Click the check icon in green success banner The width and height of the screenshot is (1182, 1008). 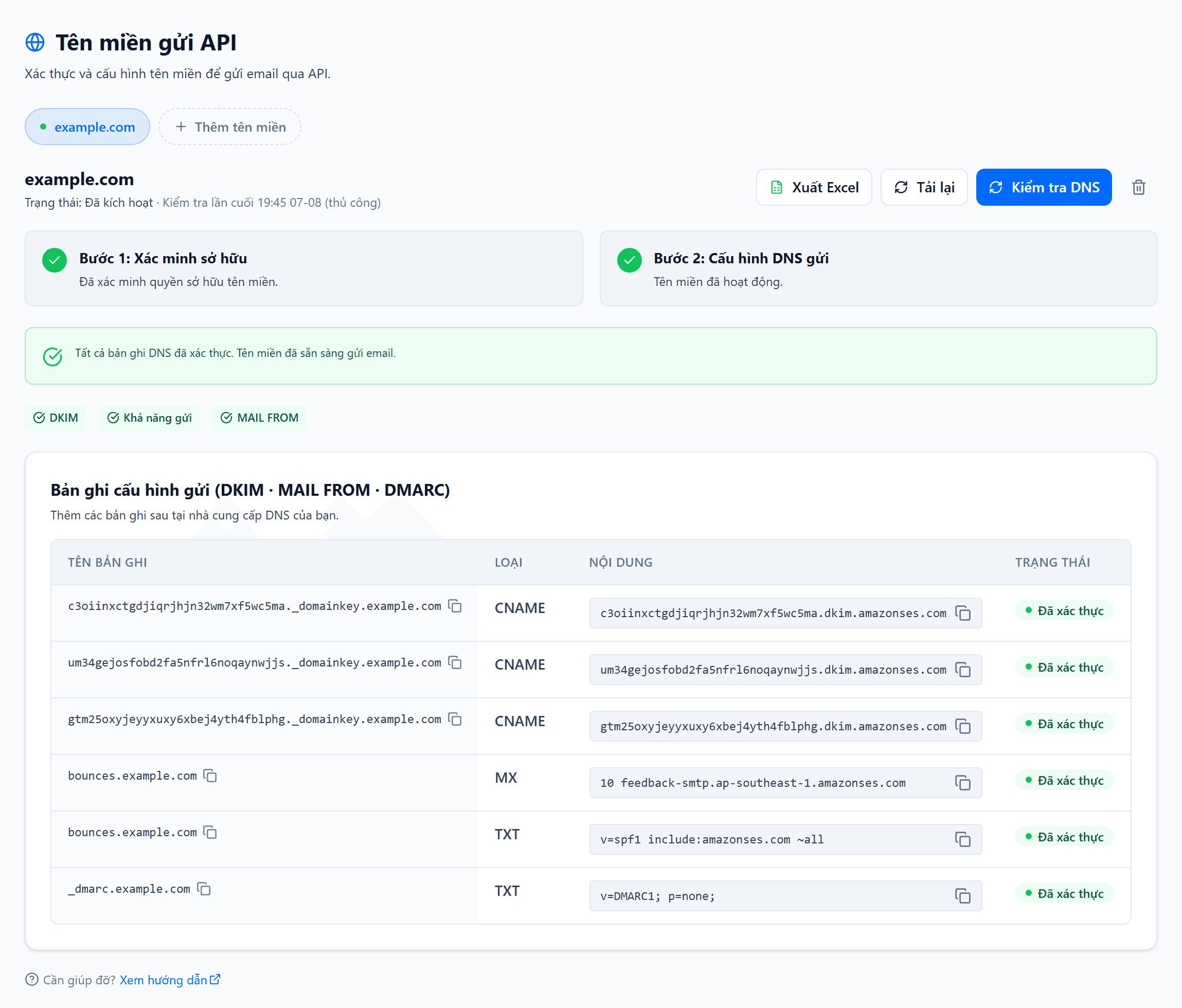(52, 356)
